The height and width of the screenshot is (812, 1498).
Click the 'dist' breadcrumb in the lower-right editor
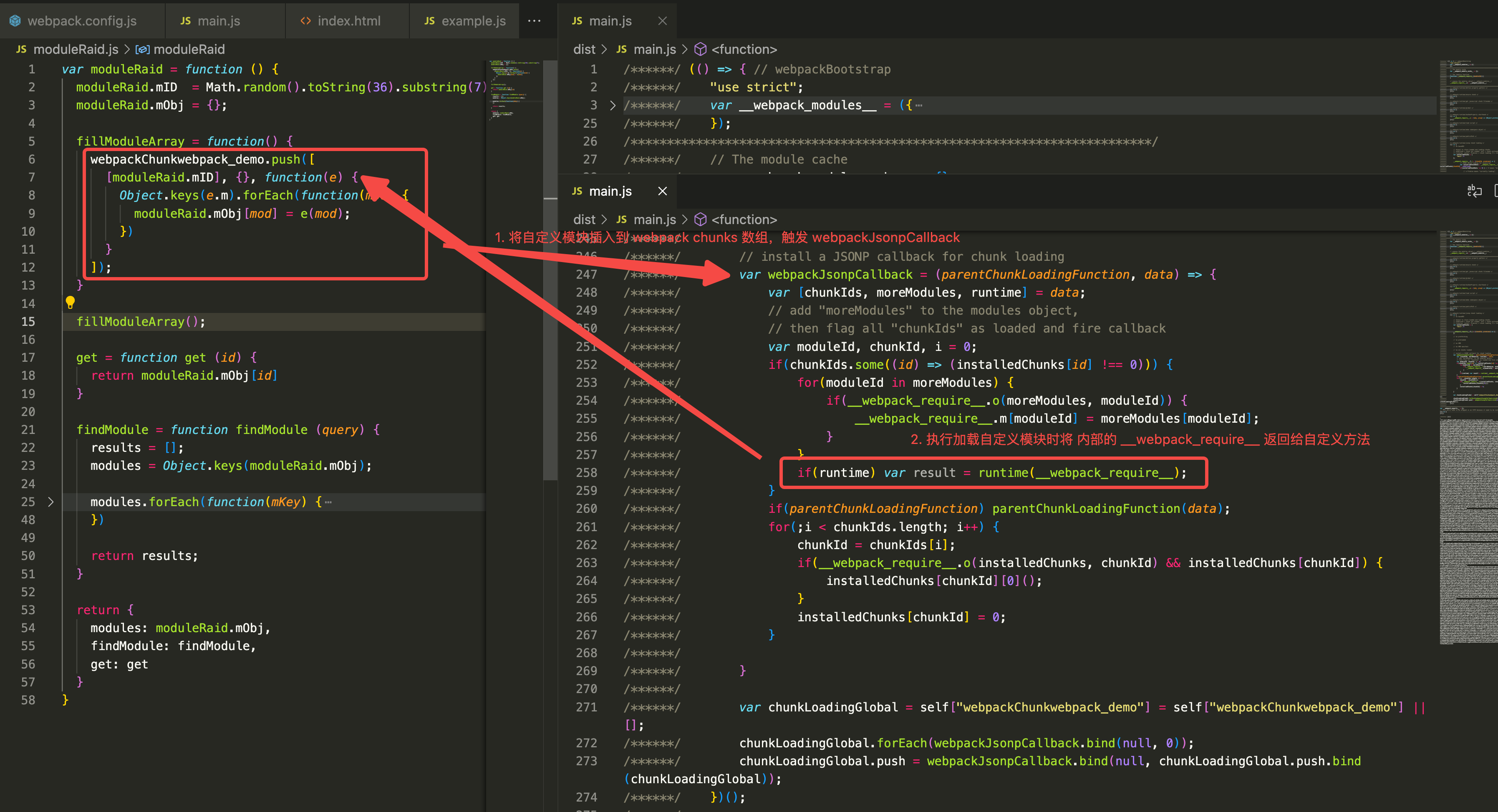pos(584,220)
